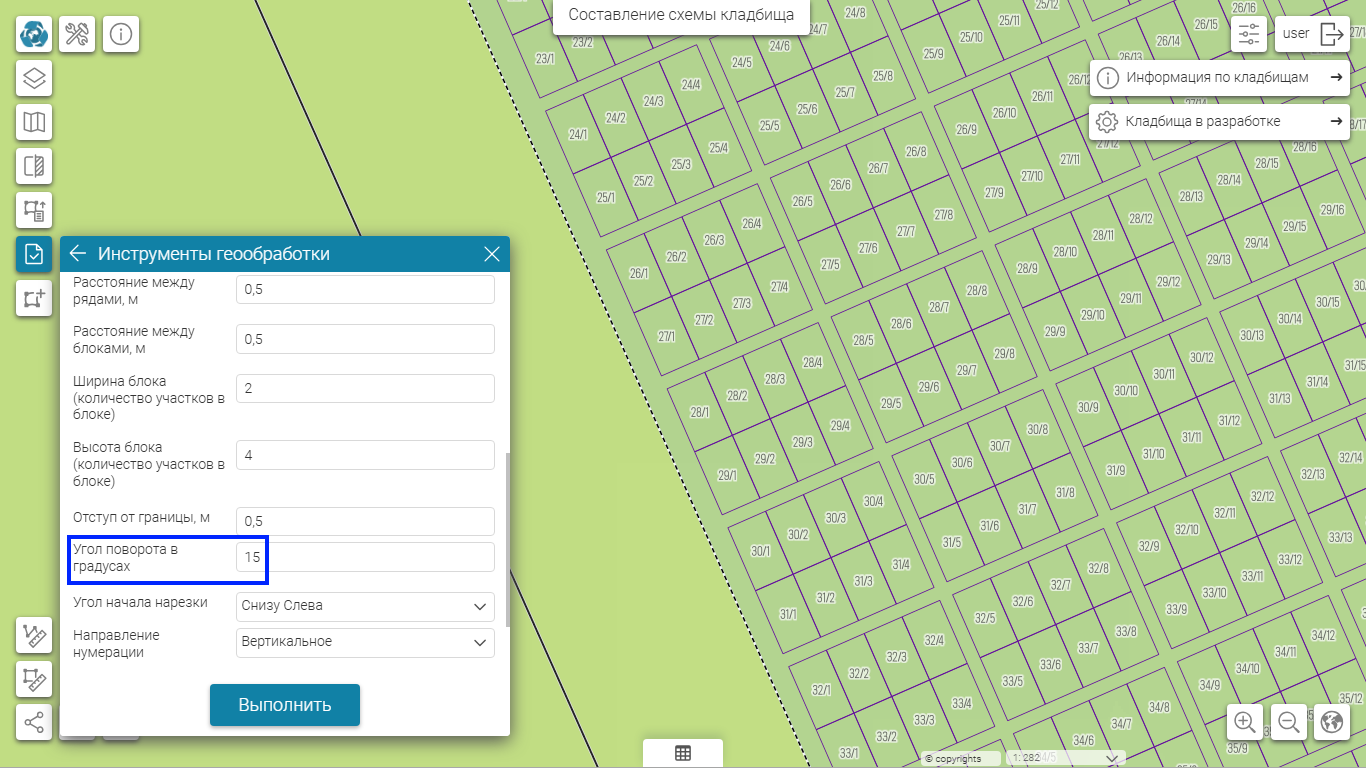This screenshot has height=768, width=1366.
Task: Click the globe full extent button
Action: pyautogui.click(x=1331, y=722)
